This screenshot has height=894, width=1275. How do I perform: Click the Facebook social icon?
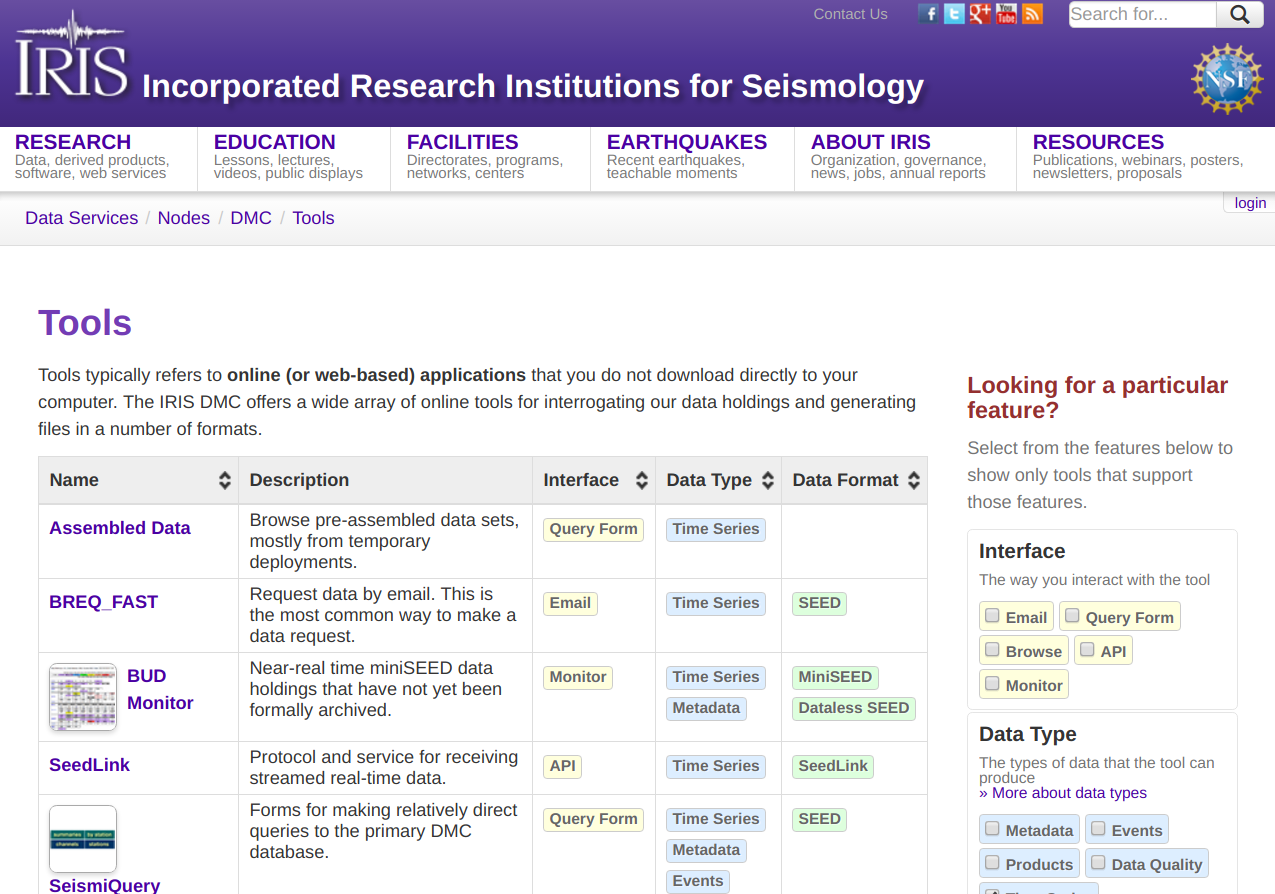[x=928, y=14]
